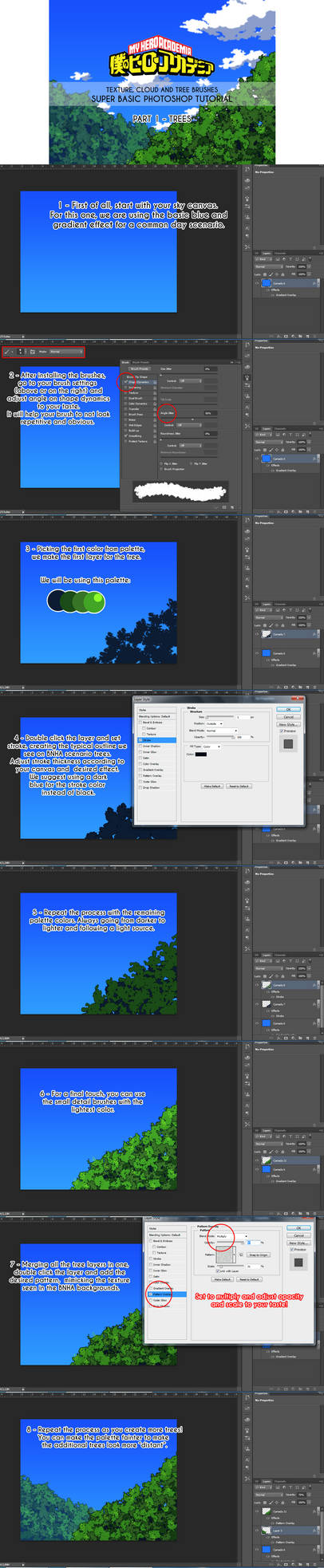
Task: Click the Brush Presets button in Brush panel
Action: click(x=139, y=368)
